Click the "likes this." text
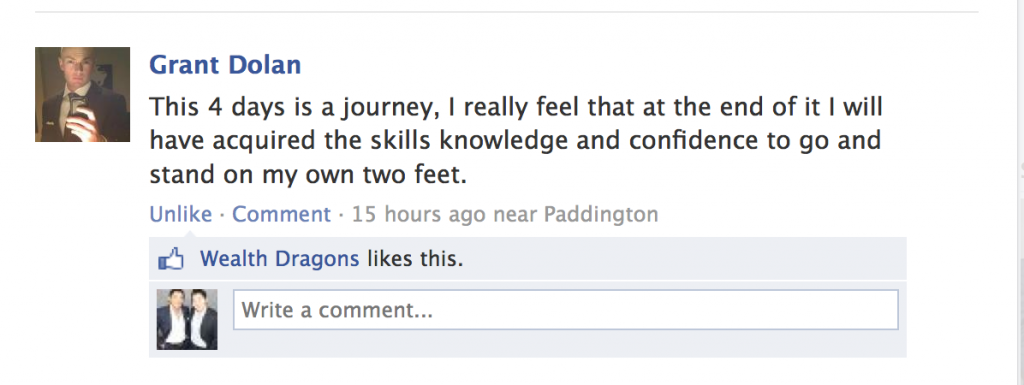This screenshot has height=385, width=1024. tap(415, 259)
